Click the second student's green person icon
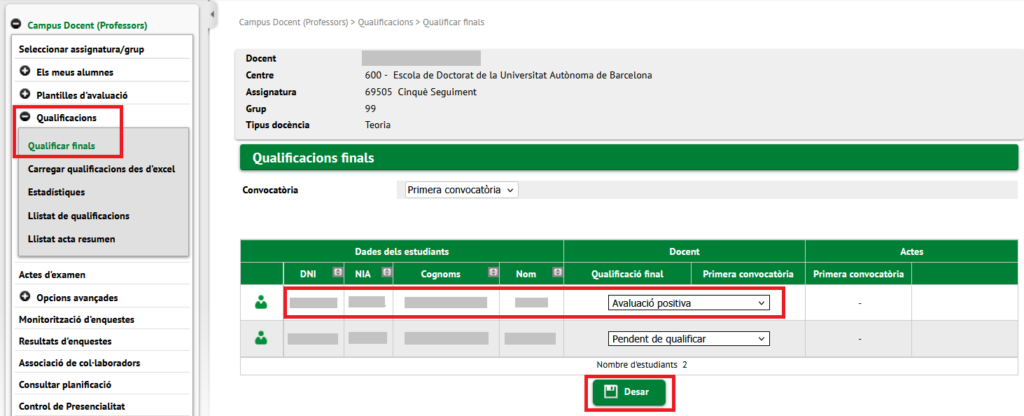Screen dimensions: 1024x416 (x=261, y=338)
